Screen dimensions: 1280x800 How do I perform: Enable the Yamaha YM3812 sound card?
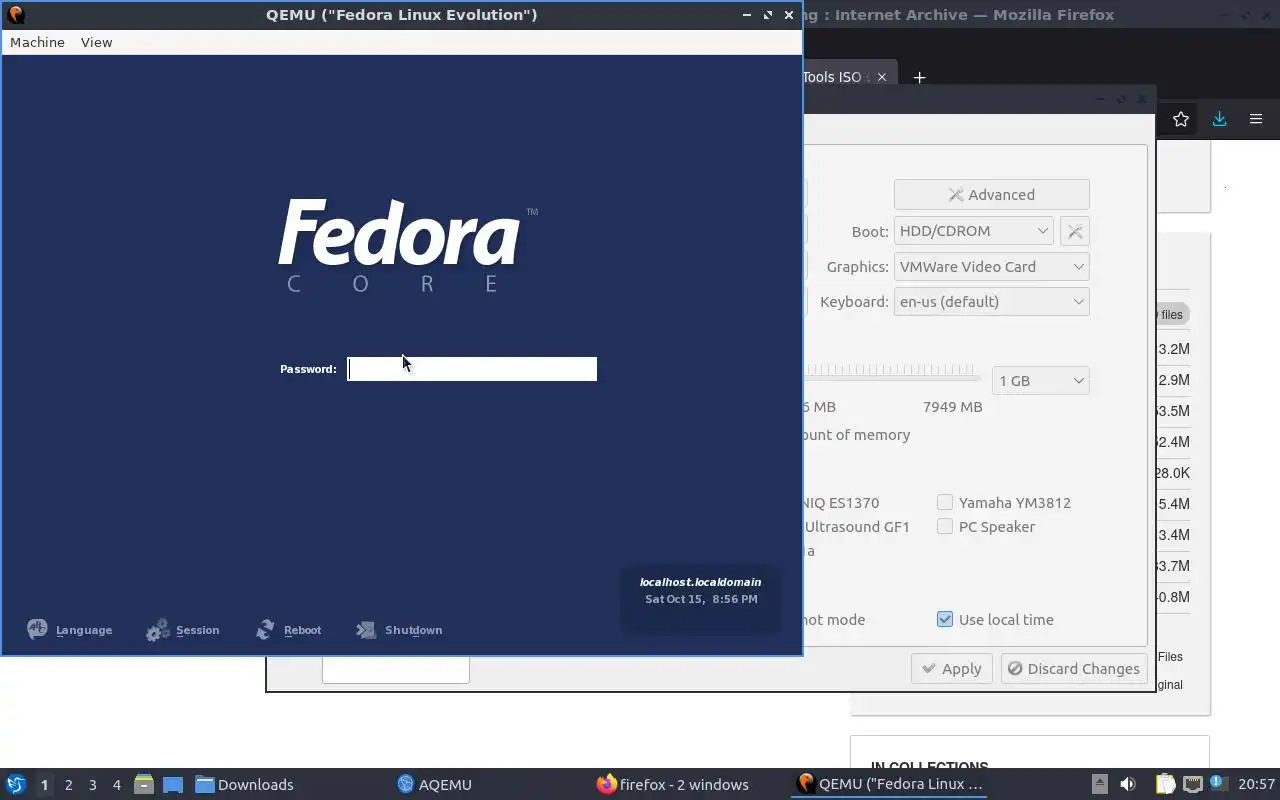[x=945, y=502]
